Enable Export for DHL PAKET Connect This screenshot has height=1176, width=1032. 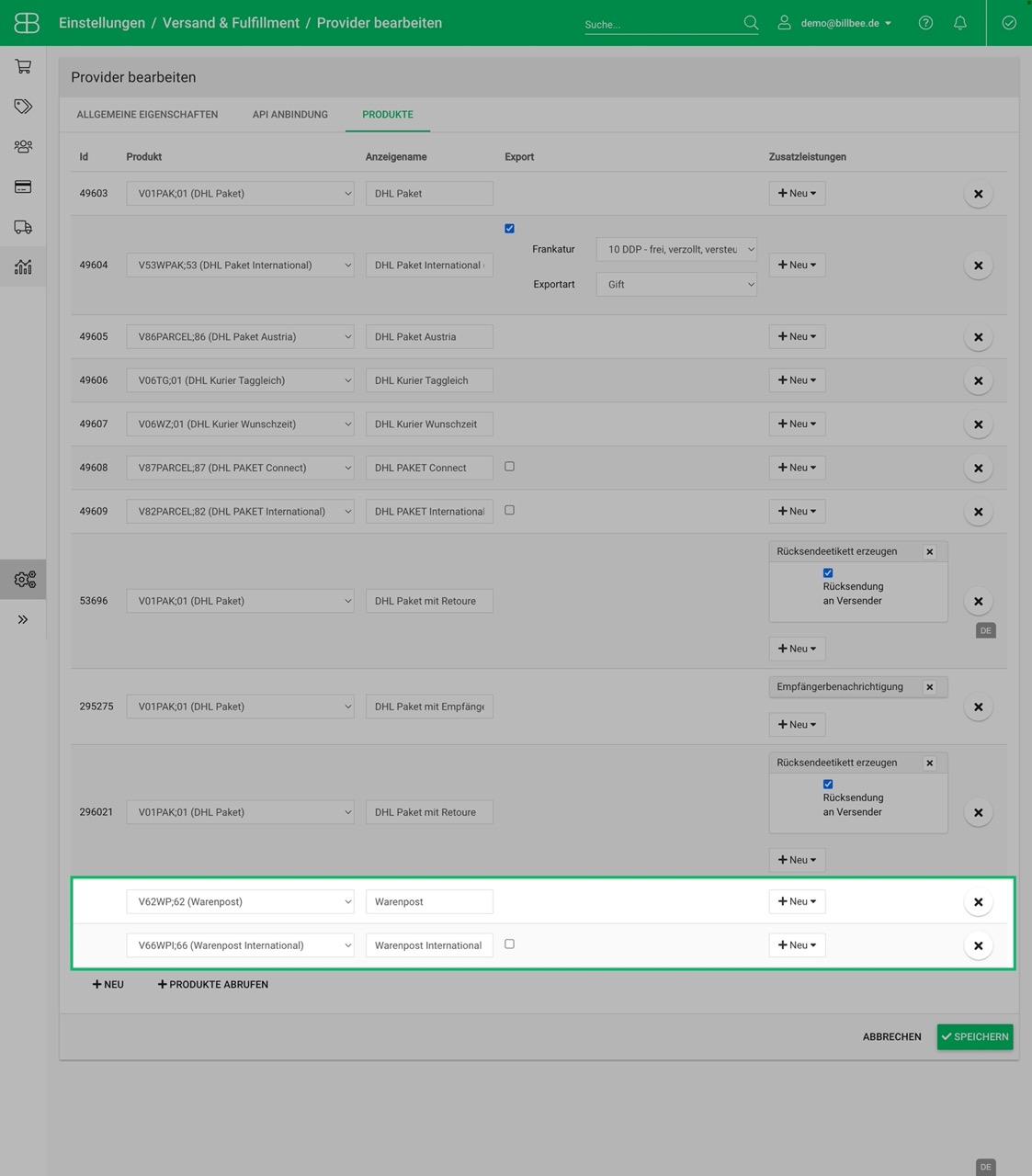pyautogui.click(x=509, y=467)
